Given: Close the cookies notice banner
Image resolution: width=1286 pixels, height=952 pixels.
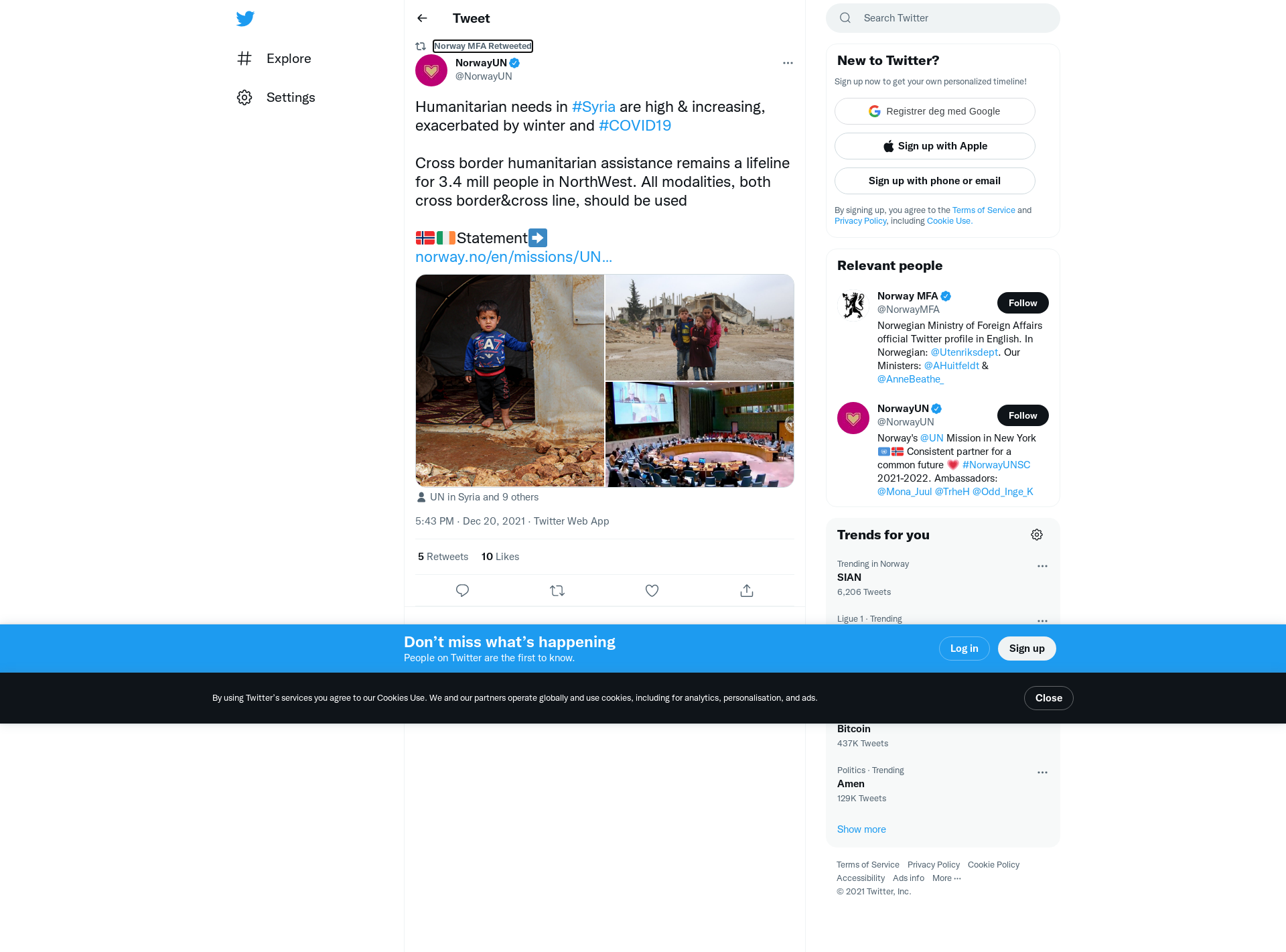Looking at the screenshot, I should click(x=1048, y=698).
